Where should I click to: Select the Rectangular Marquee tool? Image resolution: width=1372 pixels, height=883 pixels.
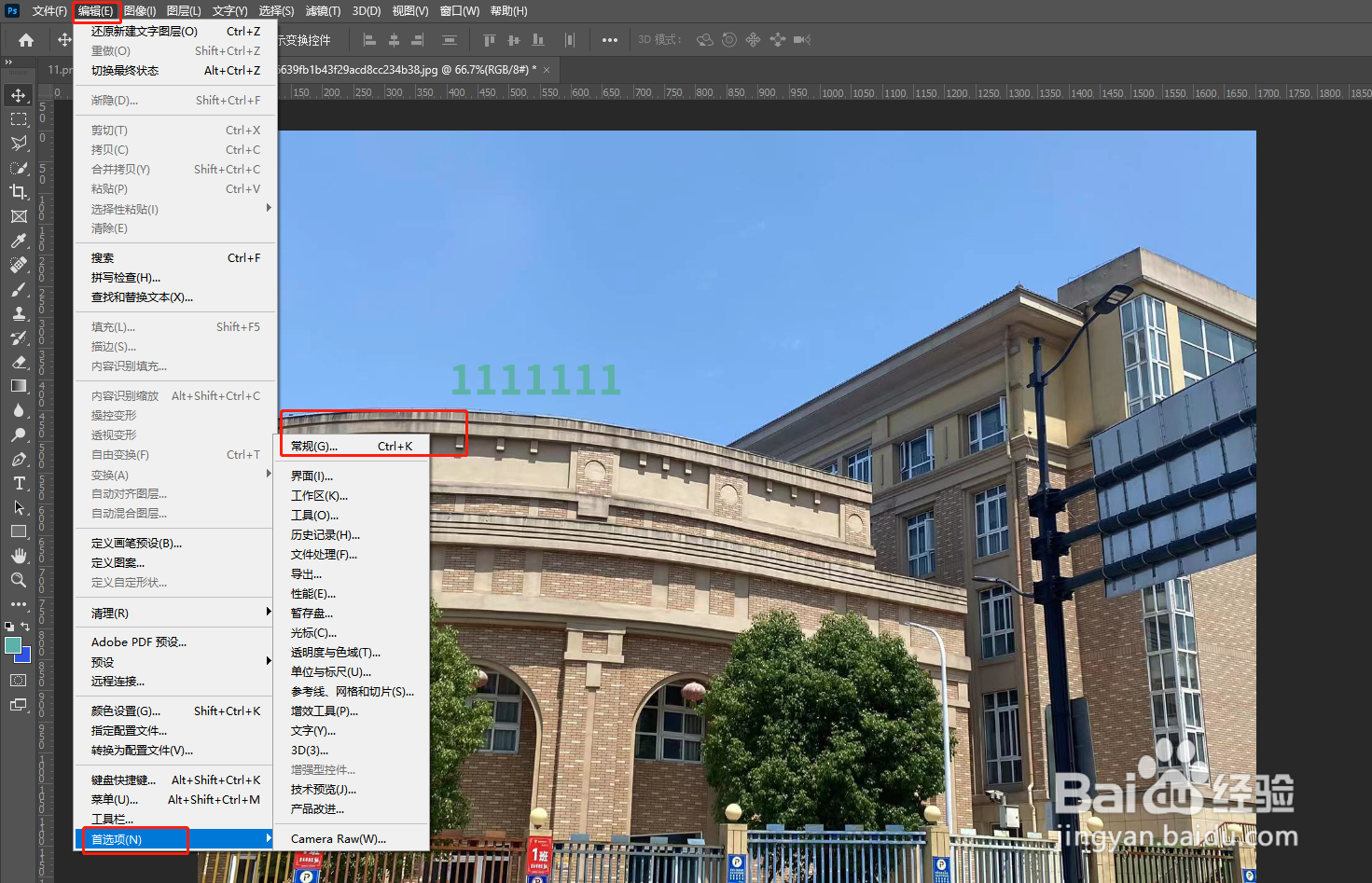click(19, 119)
